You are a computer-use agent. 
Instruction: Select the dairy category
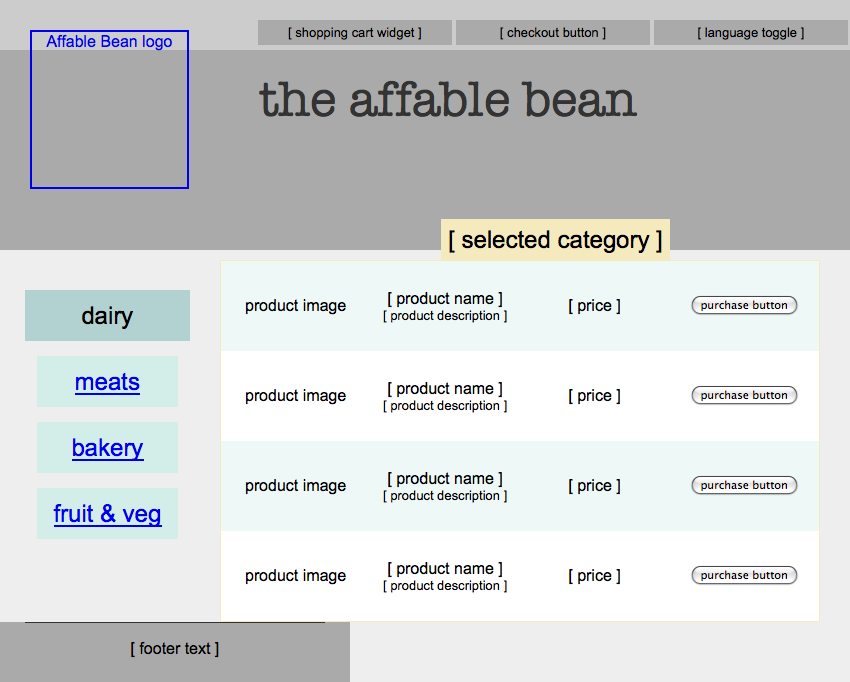107,316
